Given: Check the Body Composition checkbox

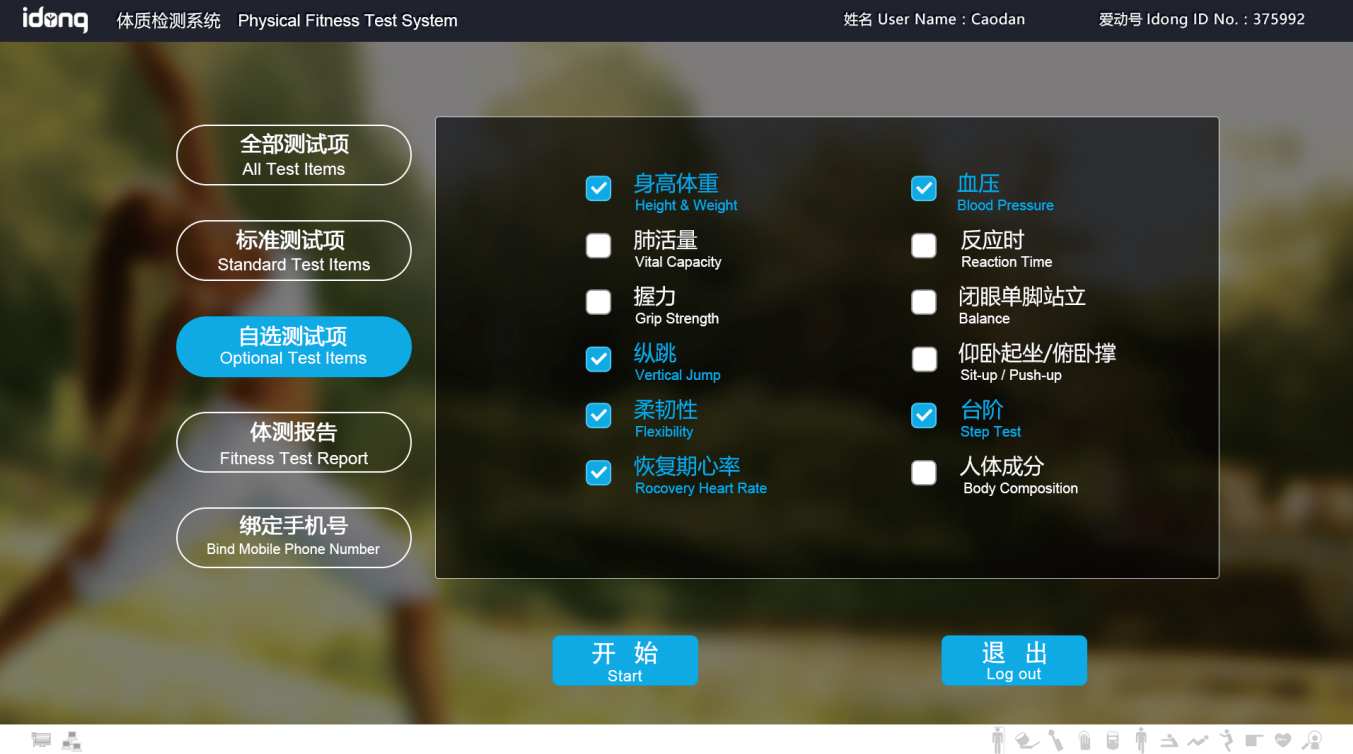Looking at the screenshot, I should [x=924, y=472].
